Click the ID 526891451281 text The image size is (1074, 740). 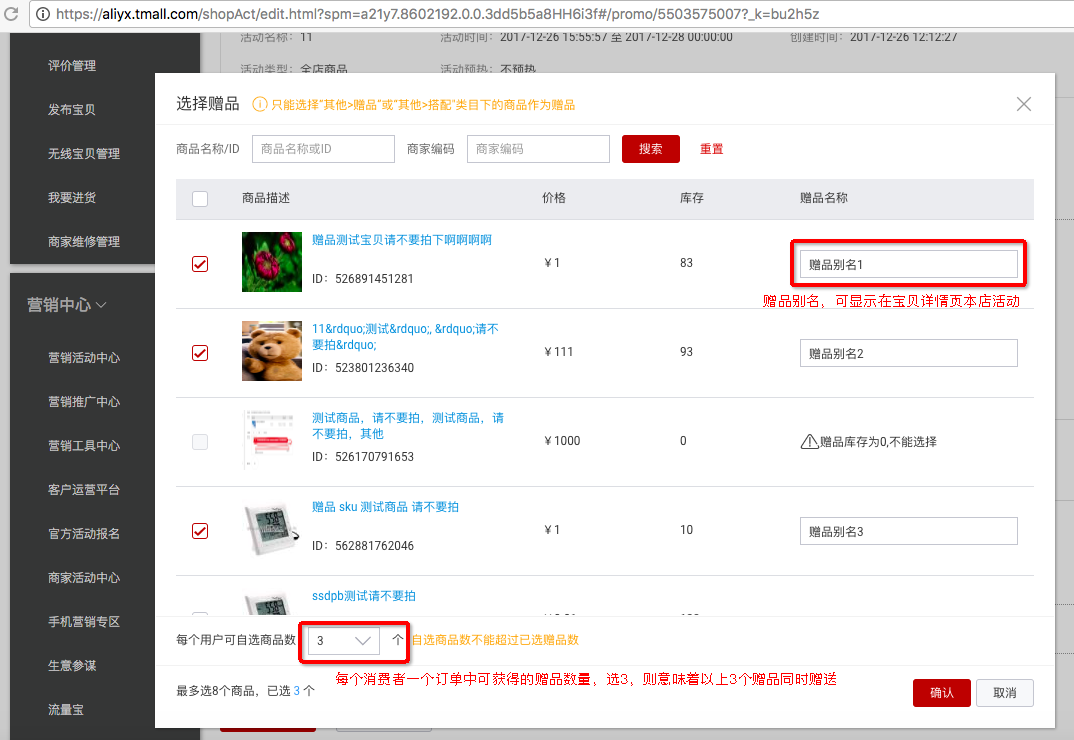[x=363, y=279]
